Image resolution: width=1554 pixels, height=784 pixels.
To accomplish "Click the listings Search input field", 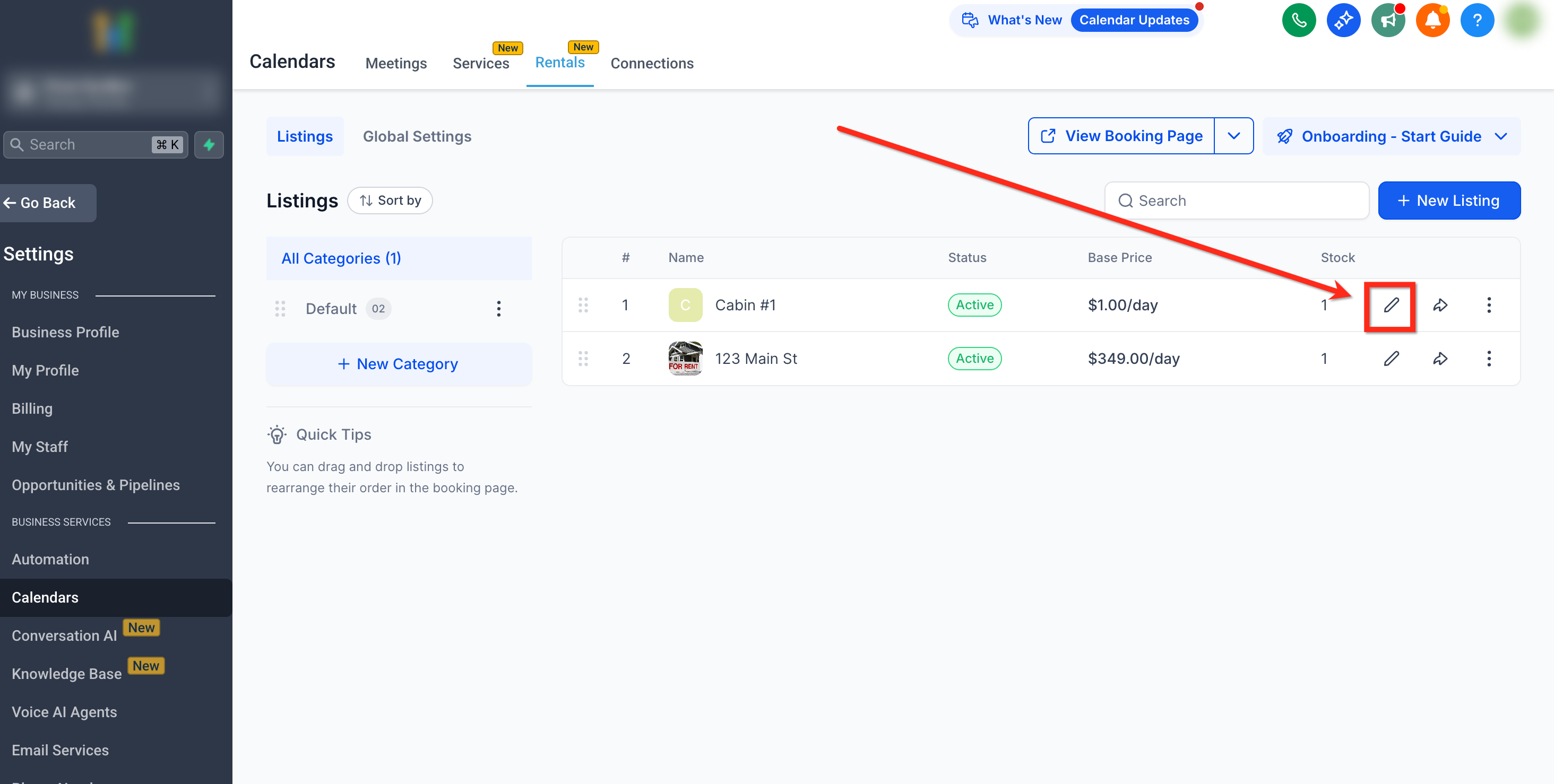I will click(1237, 201).
